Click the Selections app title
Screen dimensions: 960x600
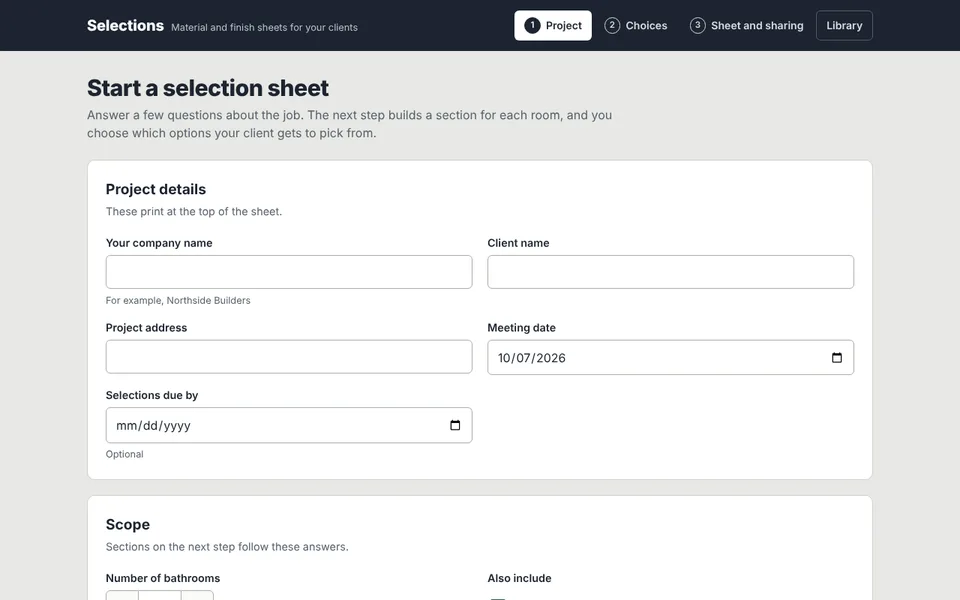pyautogui.click(x=126, y=26)
